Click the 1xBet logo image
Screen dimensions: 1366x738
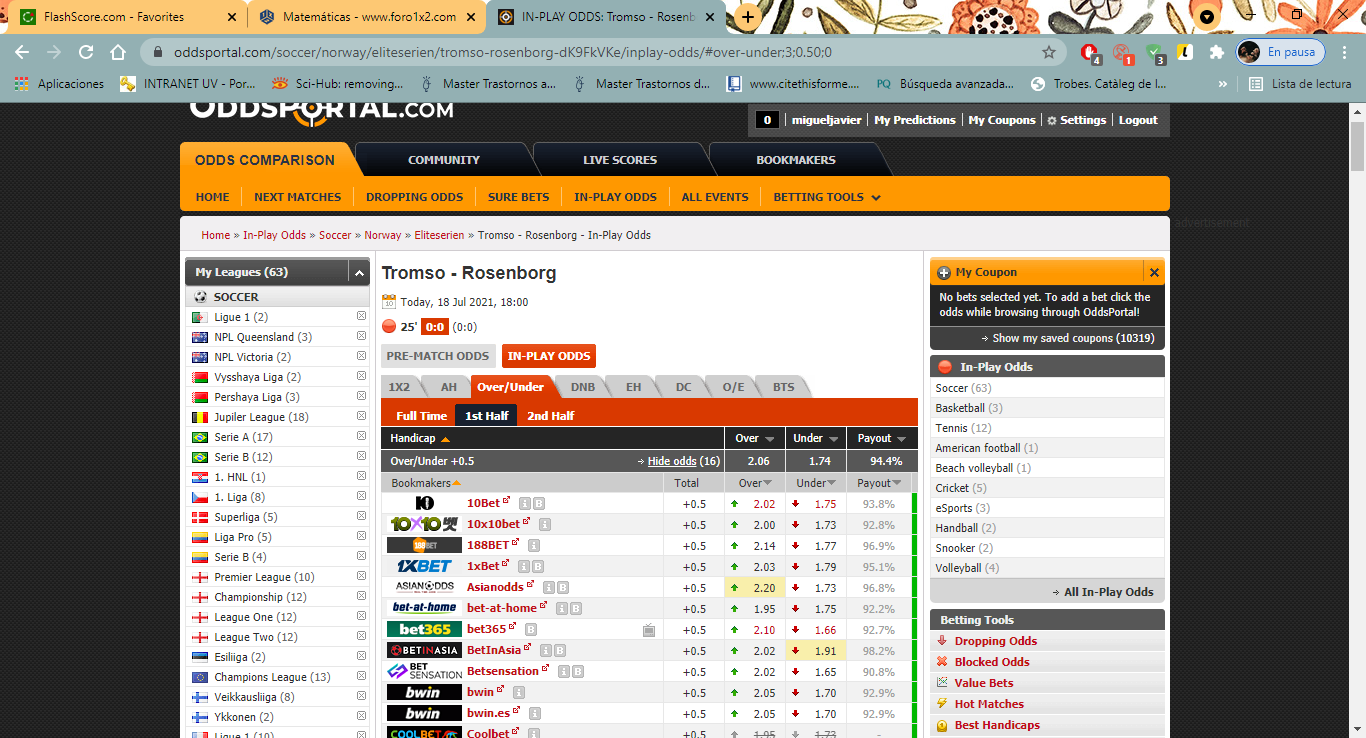point(424,566)
